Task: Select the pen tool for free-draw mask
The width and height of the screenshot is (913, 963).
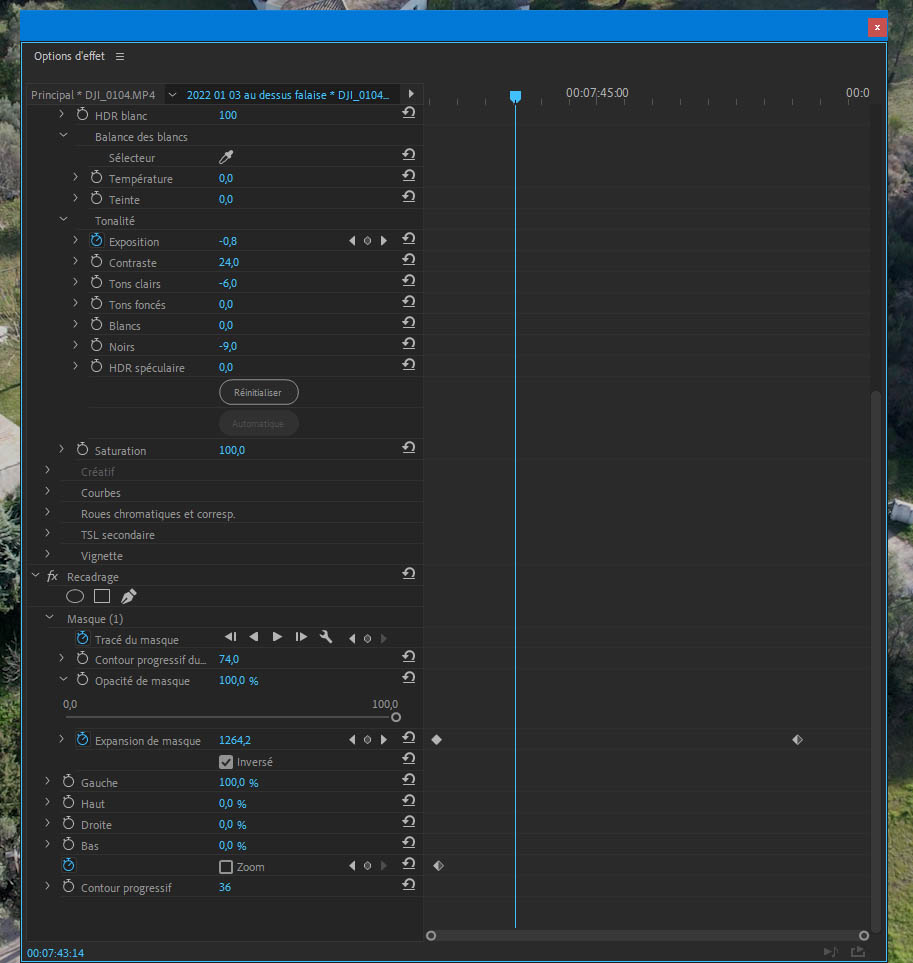Action: (x=128, y=596)
